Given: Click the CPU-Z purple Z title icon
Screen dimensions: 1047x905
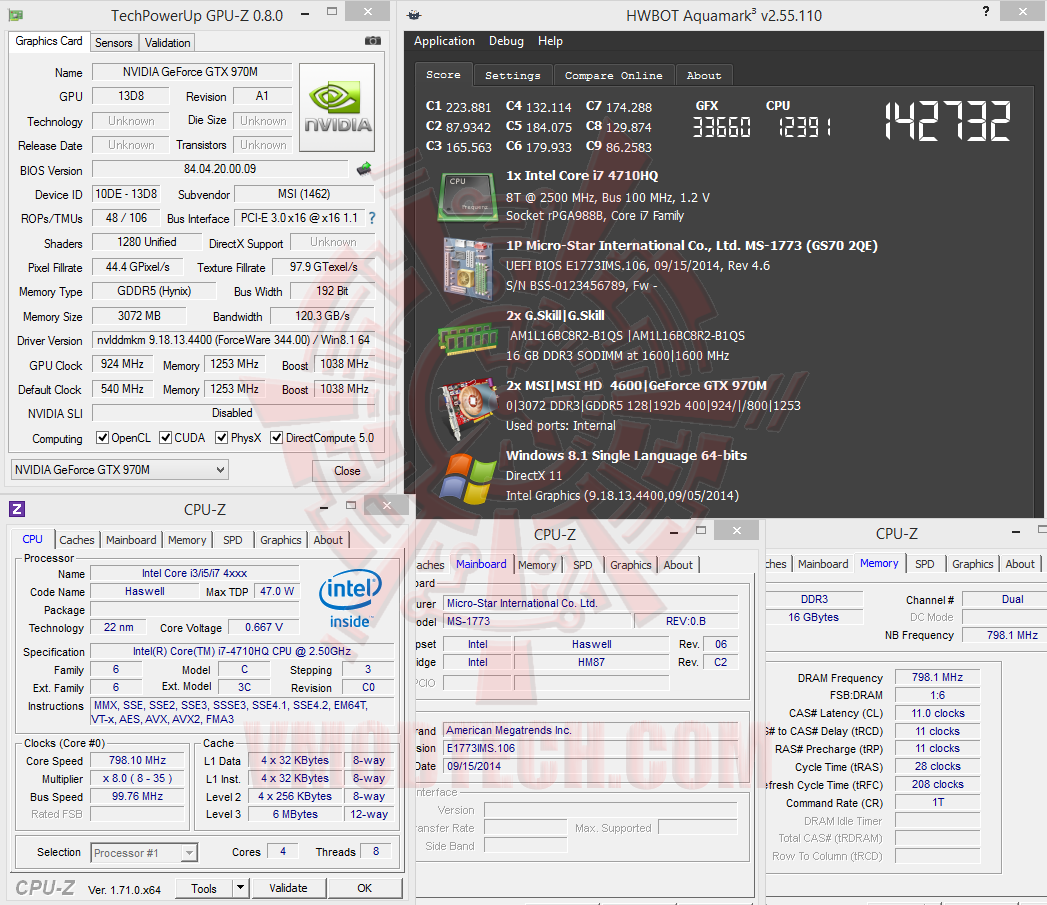Looking at the screenshot, I should (17, 509).
